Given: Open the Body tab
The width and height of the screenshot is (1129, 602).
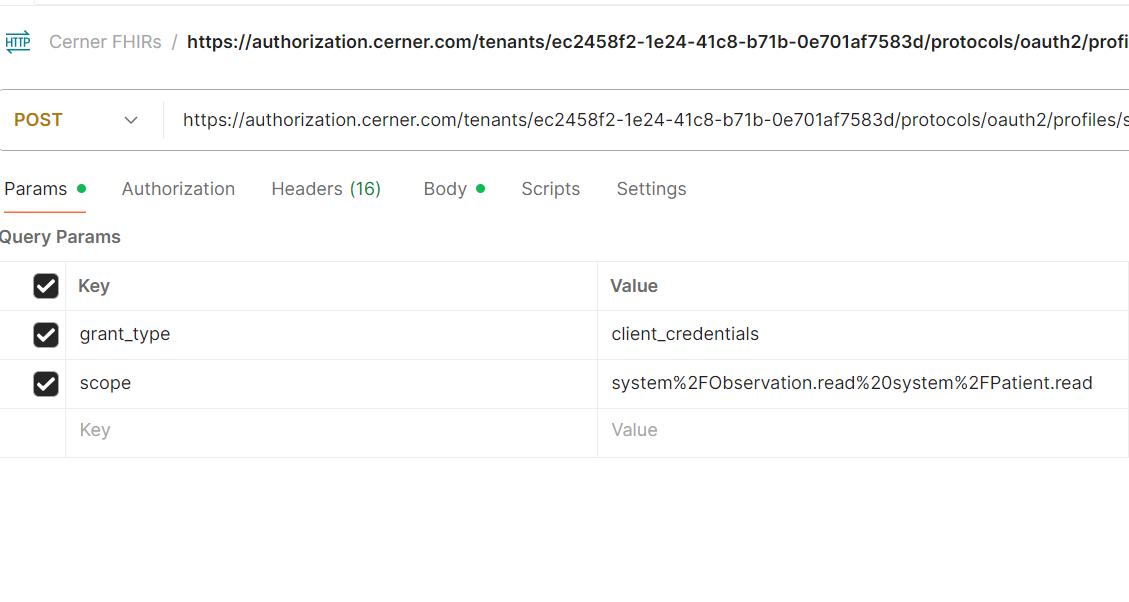Looking at the screenshot, I should tap(454, 189).
